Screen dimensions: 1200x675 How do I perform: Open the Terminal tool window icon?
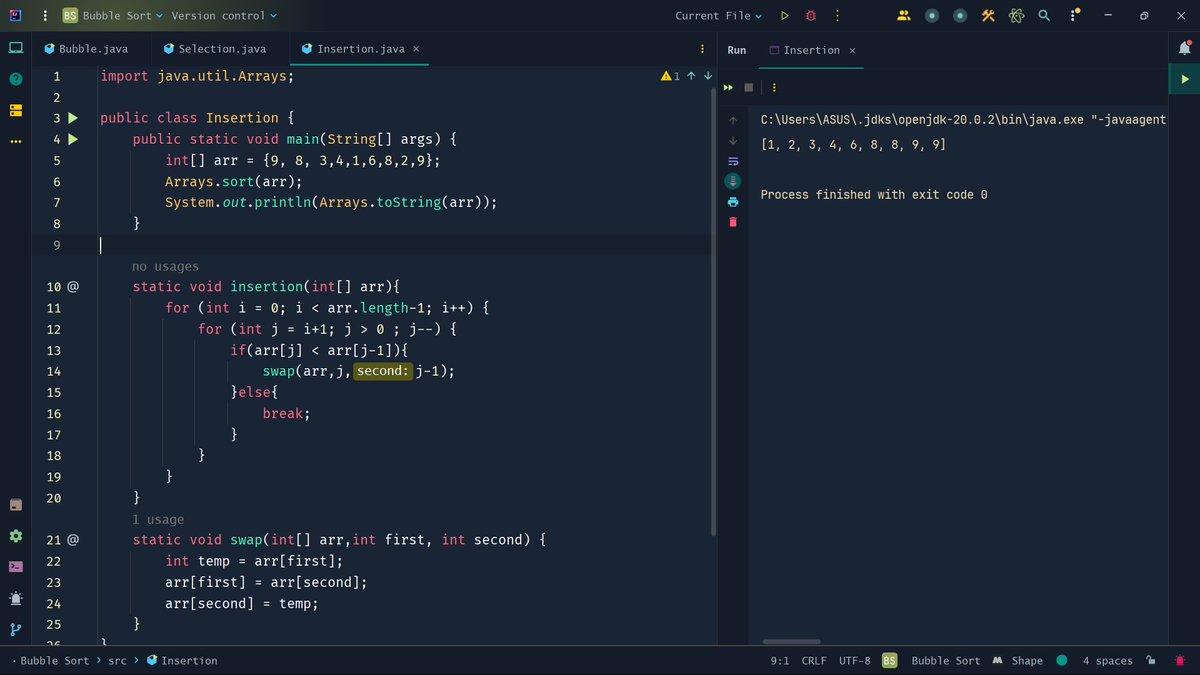pyautogui.click(x=16, y=566)
